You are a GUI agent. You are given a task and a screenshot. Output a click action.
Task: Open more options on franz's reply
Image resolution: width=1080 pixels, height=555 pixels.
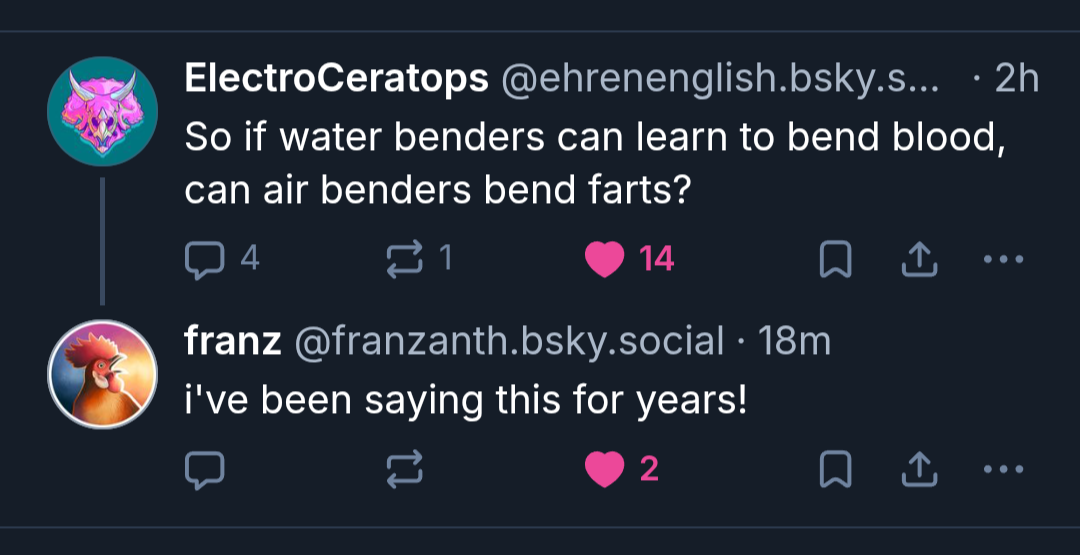point(1003,469)
